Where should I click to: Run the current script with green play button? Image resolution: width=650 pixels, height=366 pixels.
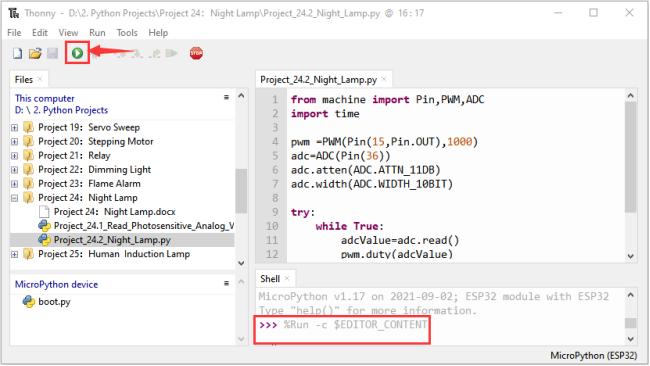coord(77,53)
